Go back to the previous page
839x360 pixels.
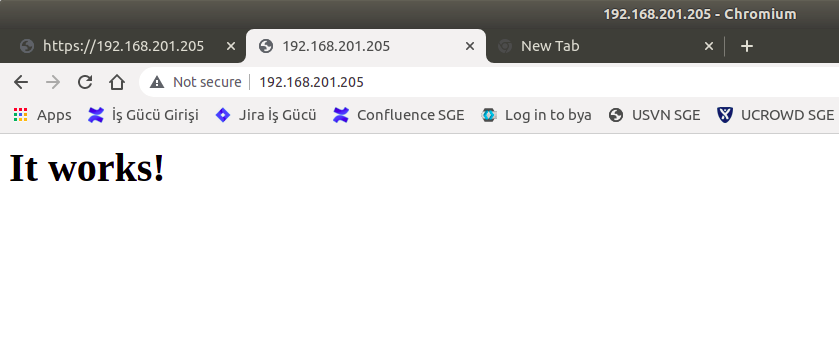tap(21, 82)
